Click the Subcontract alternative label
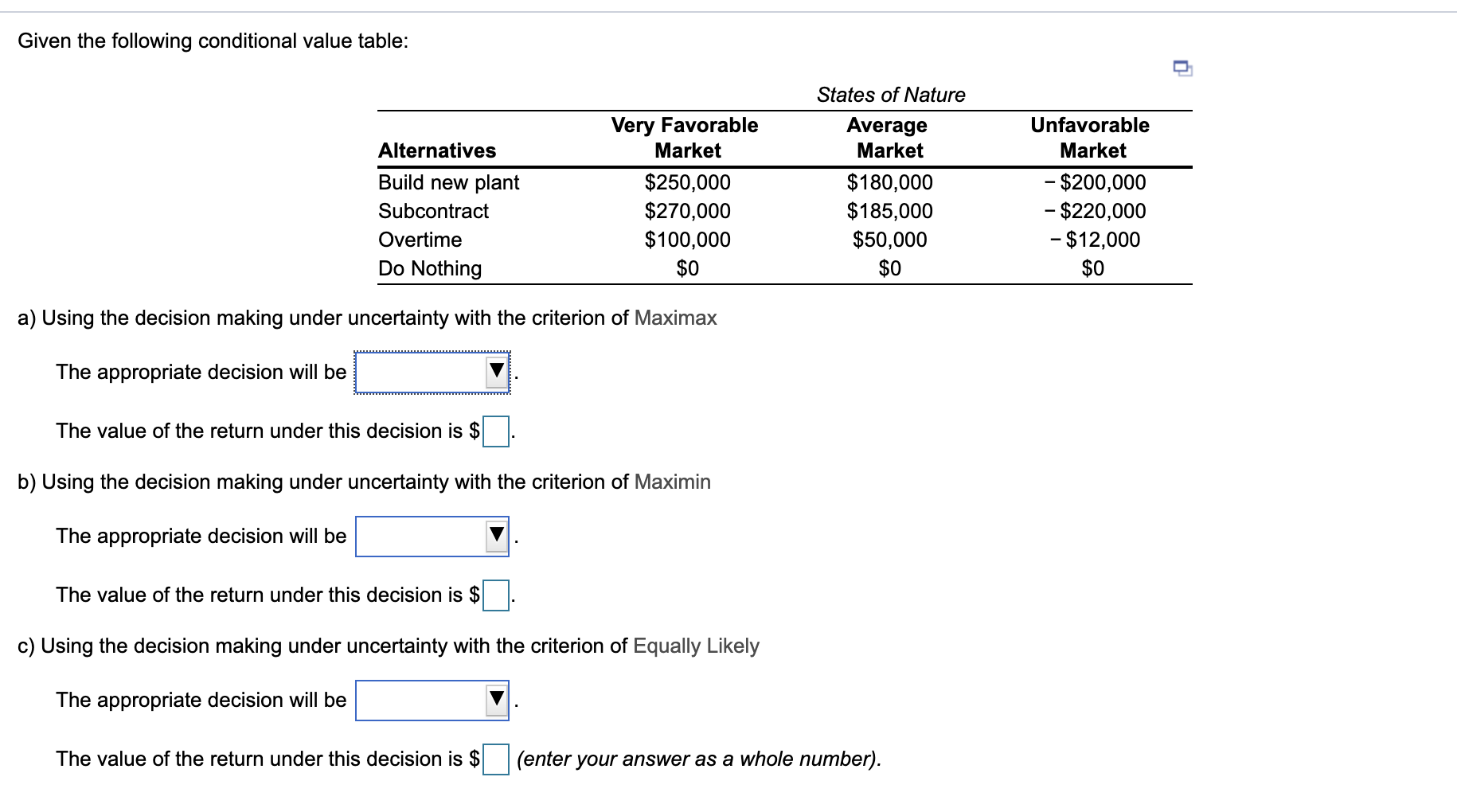This screenshot has height=812, width=1457. tap(433, 211)
